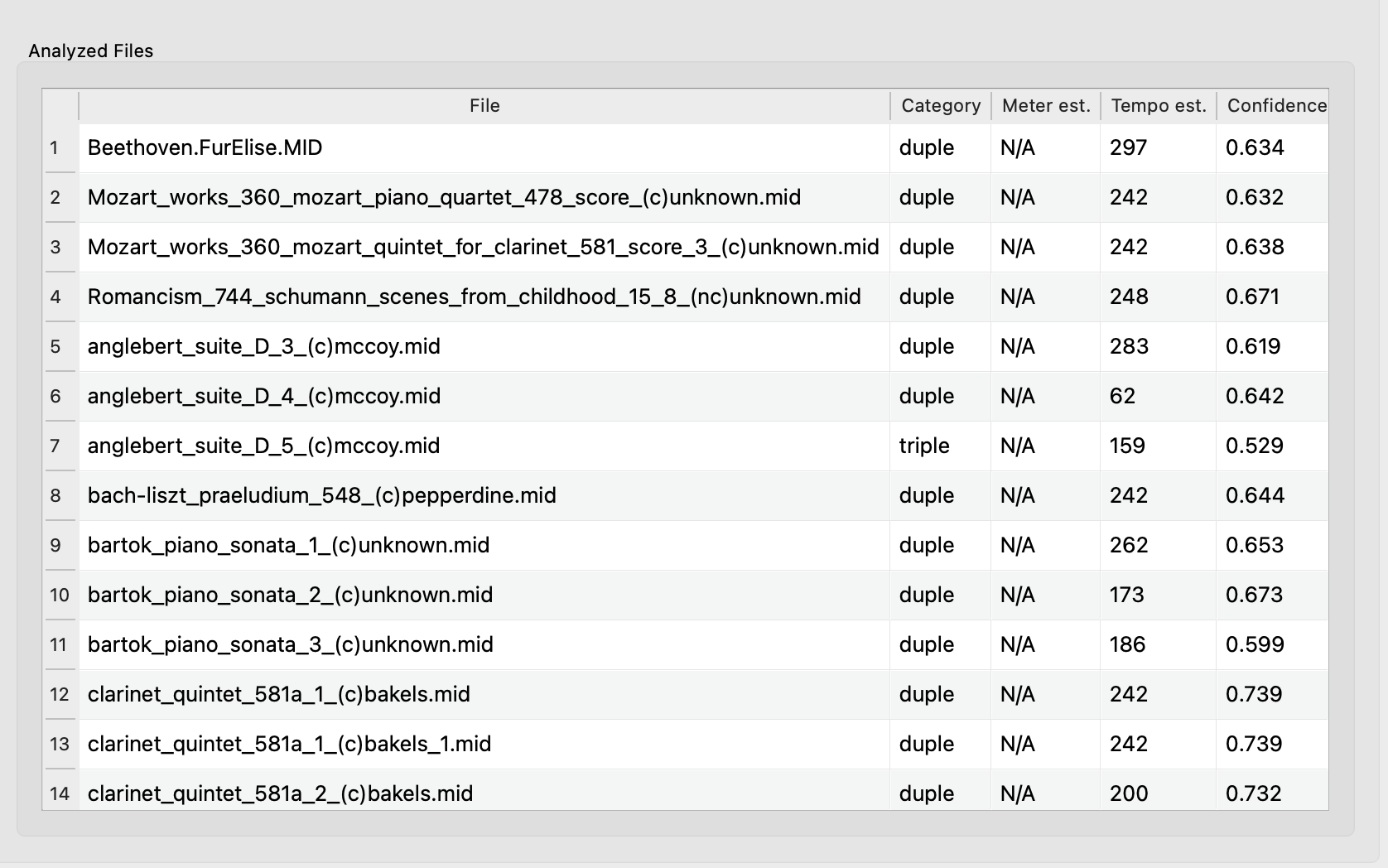Click the Confidence column header
The image size is (1388, 868).
[x=1275, y=106]
